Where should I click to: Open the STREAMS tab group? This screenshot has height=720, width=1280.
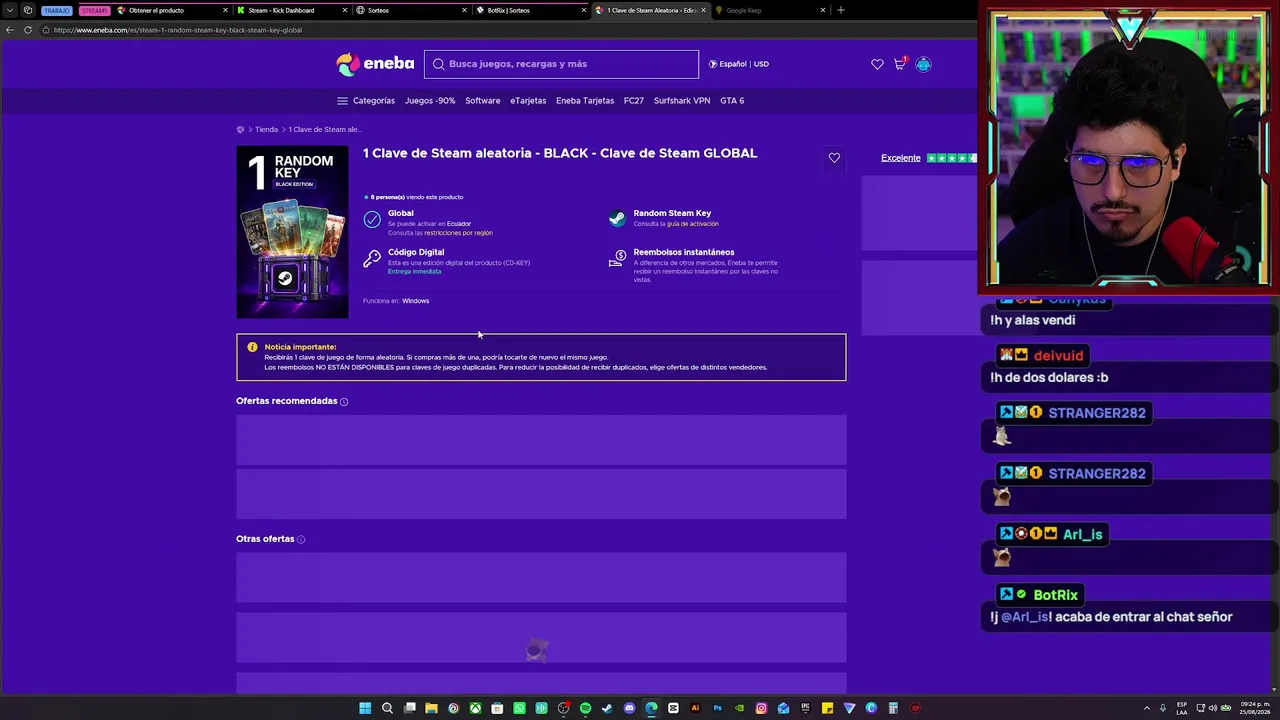[94, 10]
